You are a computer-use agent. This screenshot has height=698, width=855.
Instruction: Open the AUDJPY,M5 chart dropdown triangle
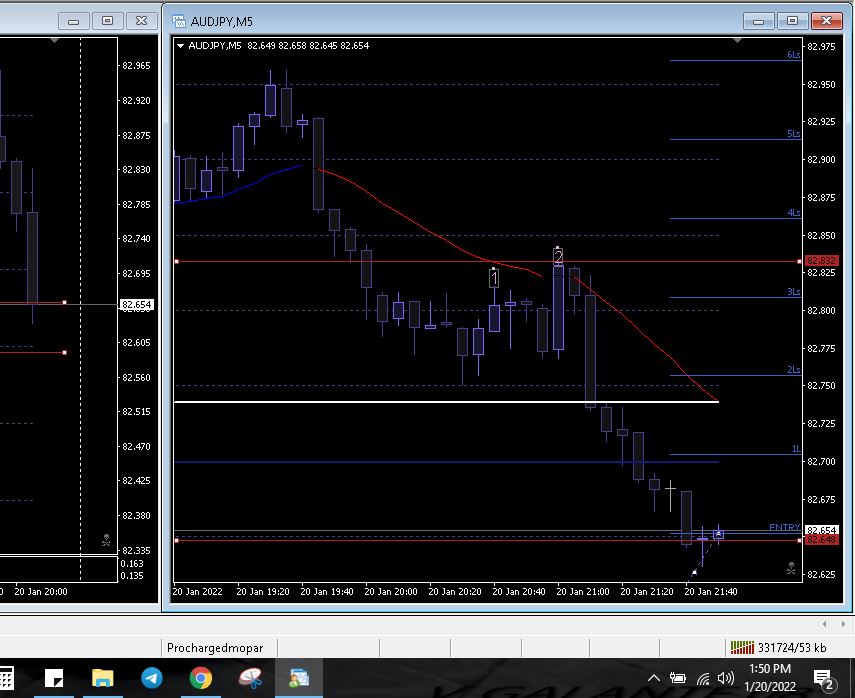pos(180,46)
